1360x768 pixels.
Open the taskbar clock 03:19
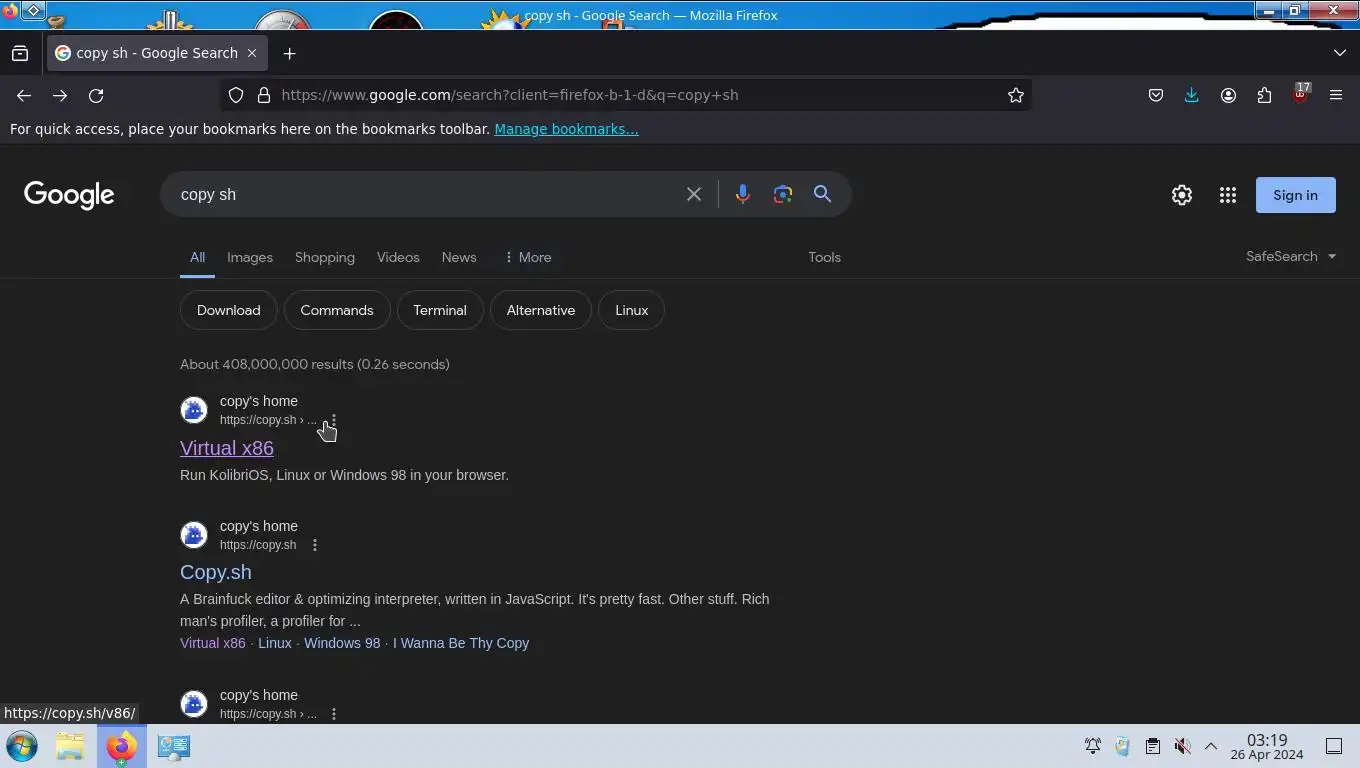tap(1267, 747)
